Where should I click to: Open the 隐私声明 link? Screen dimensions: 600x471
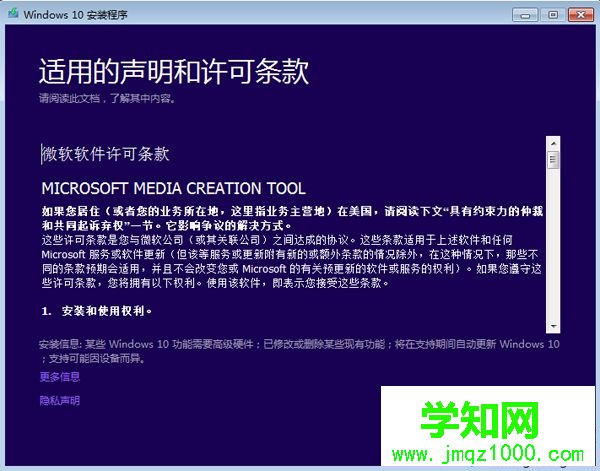(60, 400)
